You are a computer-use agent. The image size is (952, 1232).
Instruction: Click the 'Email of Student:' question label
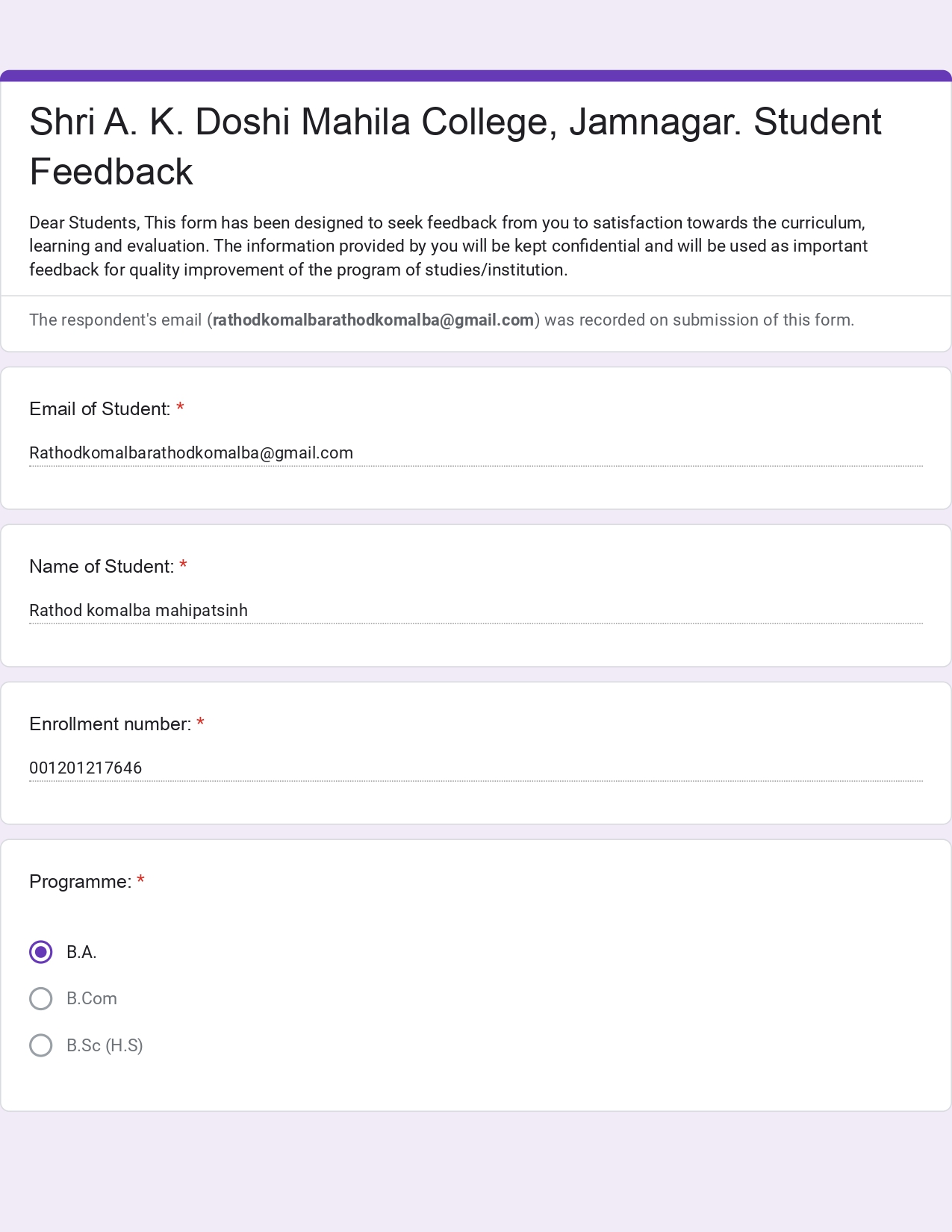[x=99, y=409]
